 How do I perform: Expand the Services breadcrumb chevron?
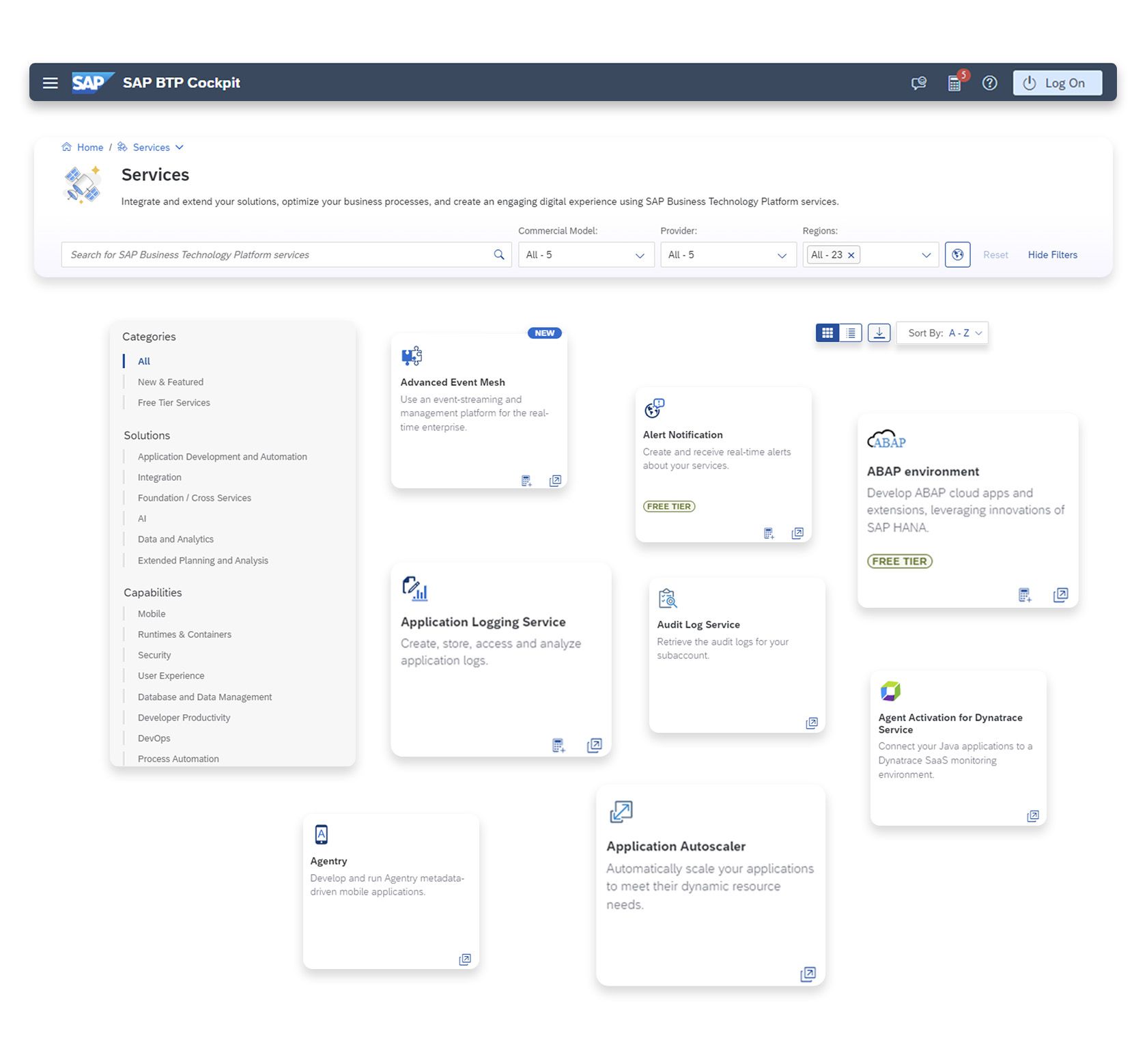179,147
